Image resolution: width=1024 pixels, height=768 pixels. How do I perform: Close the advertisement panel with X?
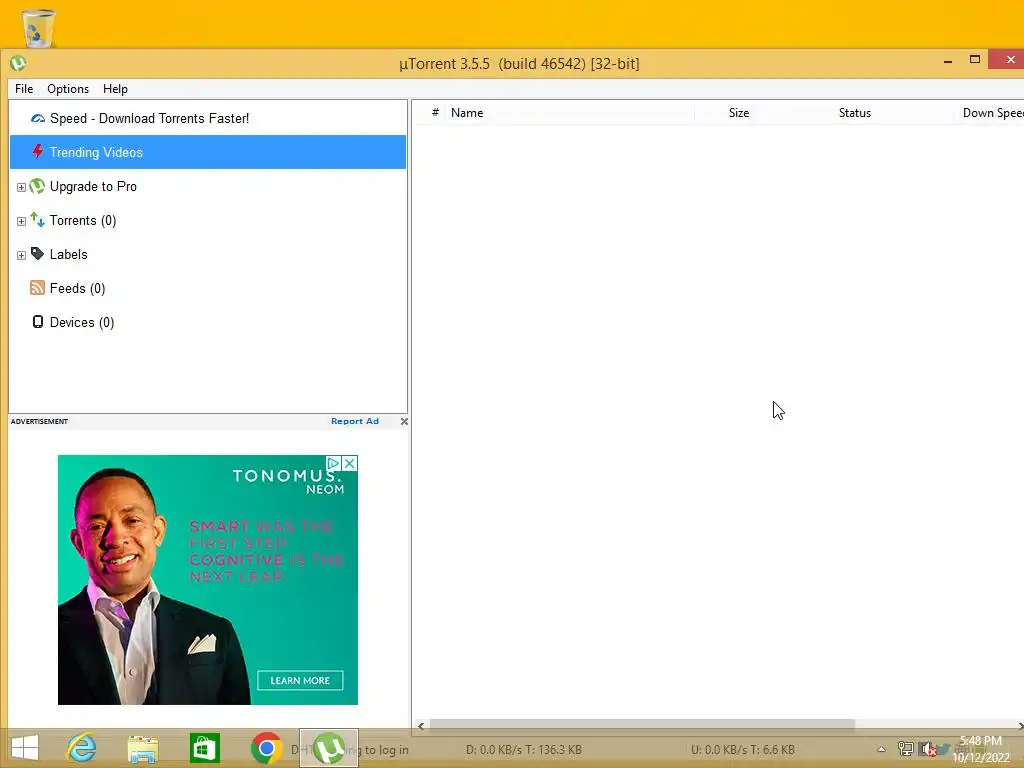click(404, 421)
